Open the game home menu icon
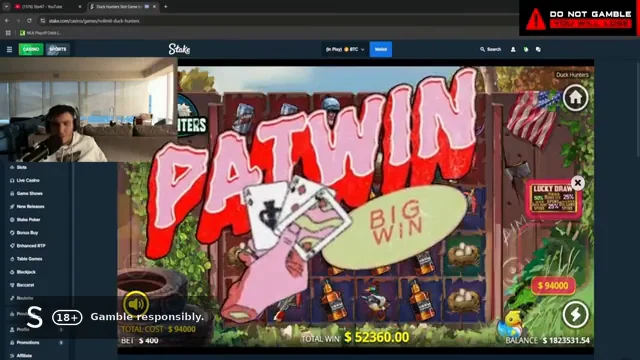This screenshot has height=360, width=640. [x=576, y=98]
